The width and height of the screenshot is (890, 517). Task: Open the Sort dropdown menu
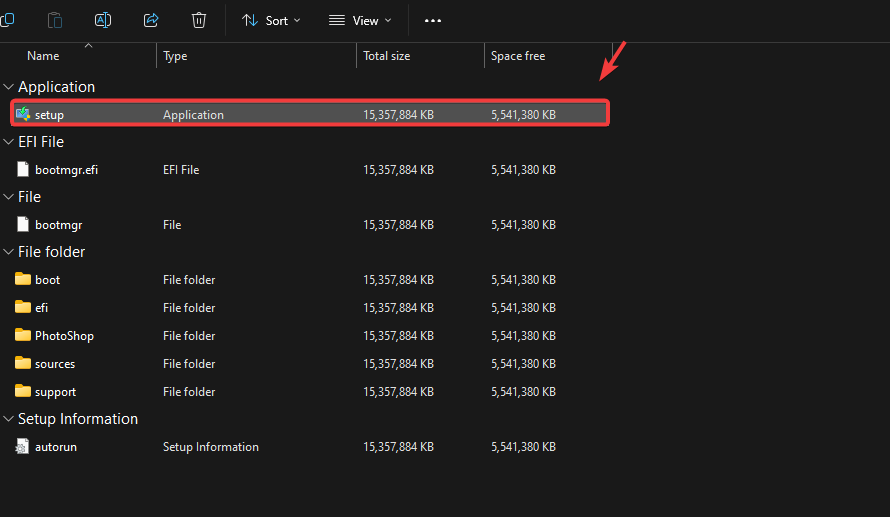(x=271, y=20)
